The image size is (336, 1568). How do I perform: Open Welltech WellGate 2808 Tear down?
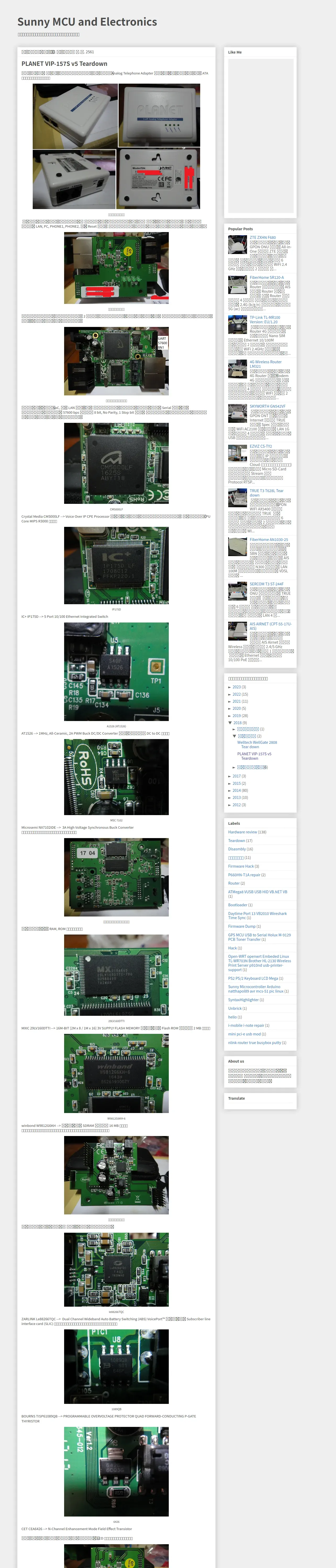(257, 745)
